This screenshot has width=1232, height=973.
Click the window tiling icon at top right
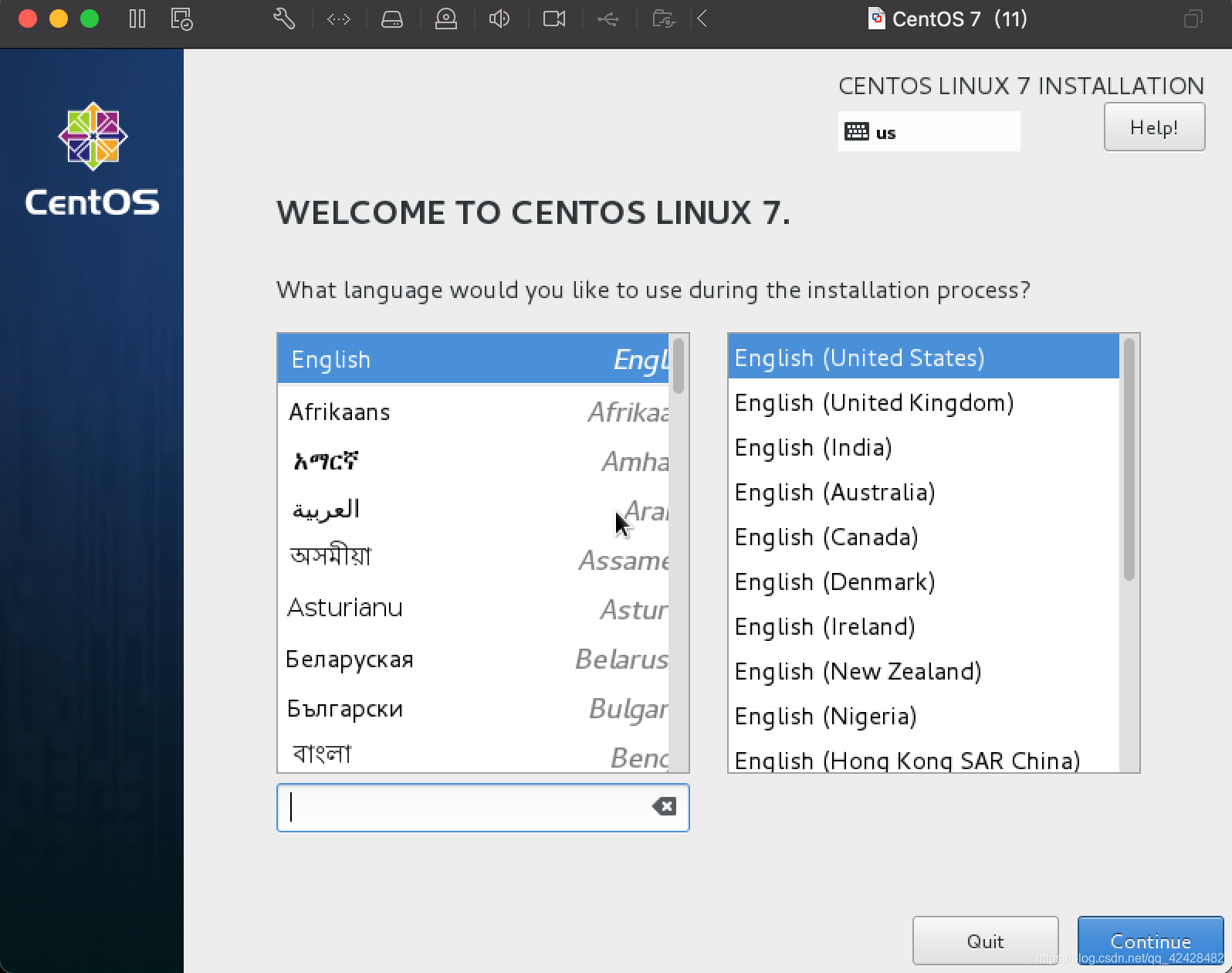[x=1193, y=19]
